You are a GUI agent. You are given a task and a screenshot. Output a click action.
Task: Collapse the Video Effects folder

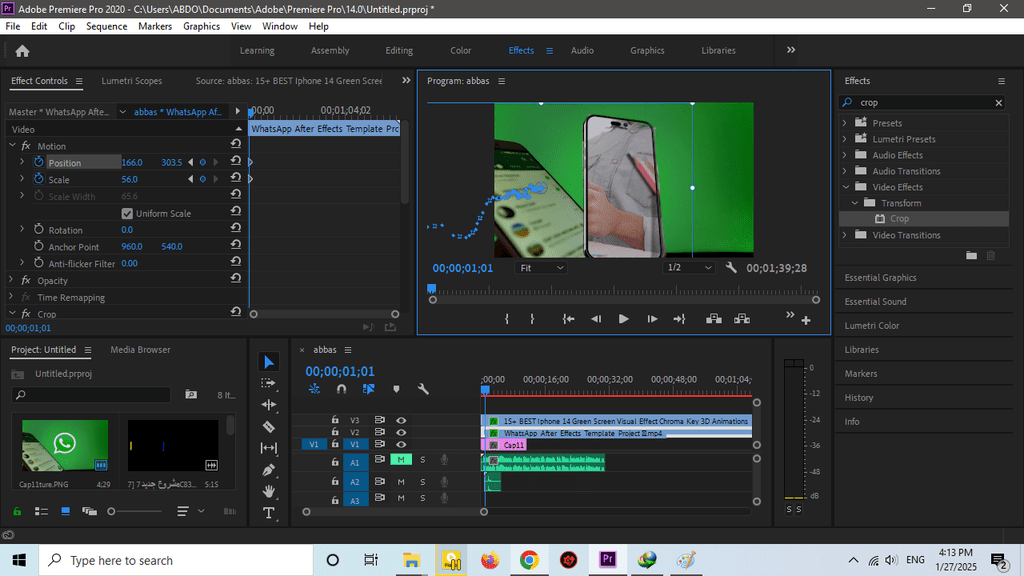tap(846, 187)
